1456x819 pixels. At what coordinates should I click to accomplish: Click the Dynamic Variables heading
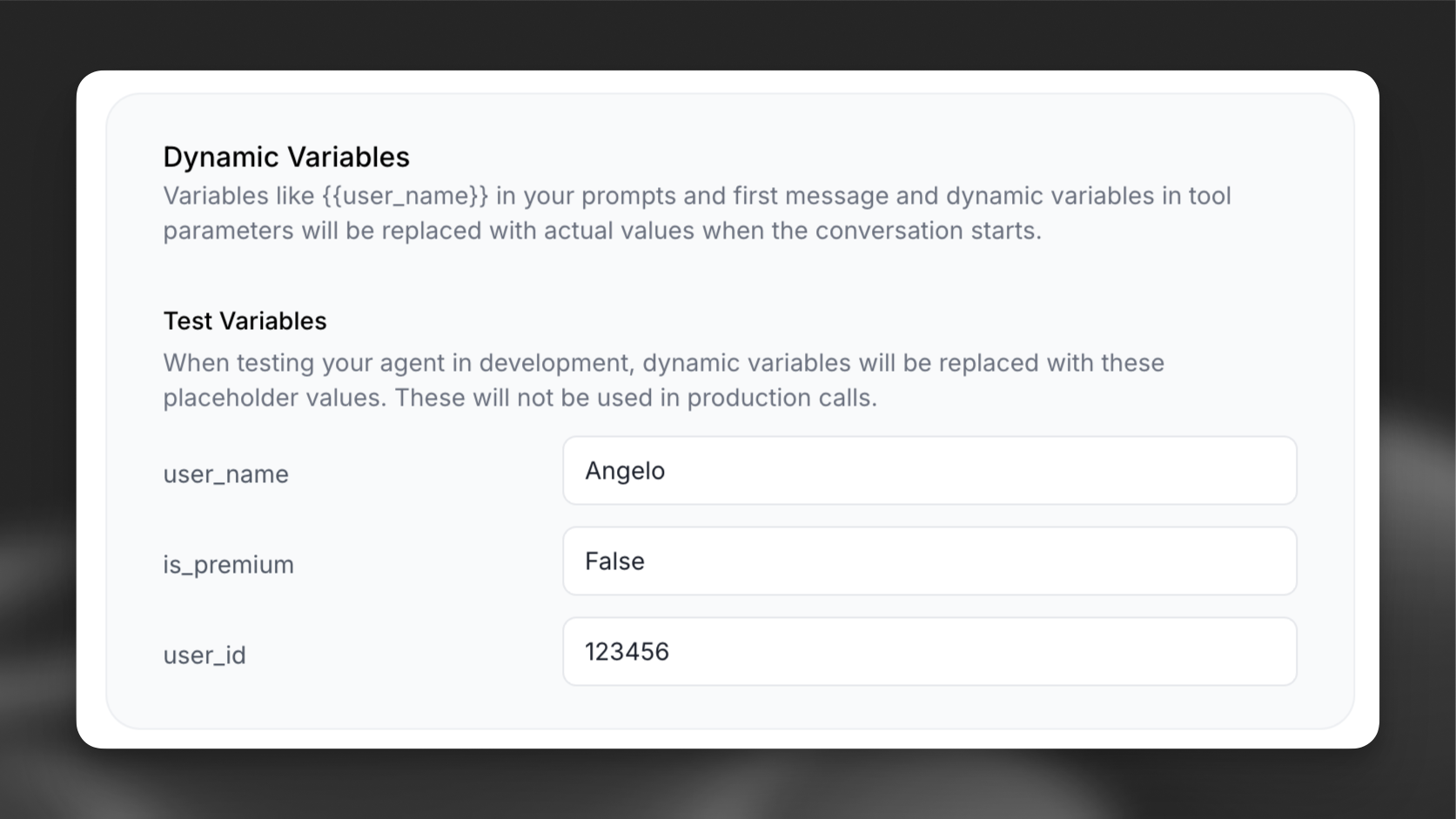[286, 157]
